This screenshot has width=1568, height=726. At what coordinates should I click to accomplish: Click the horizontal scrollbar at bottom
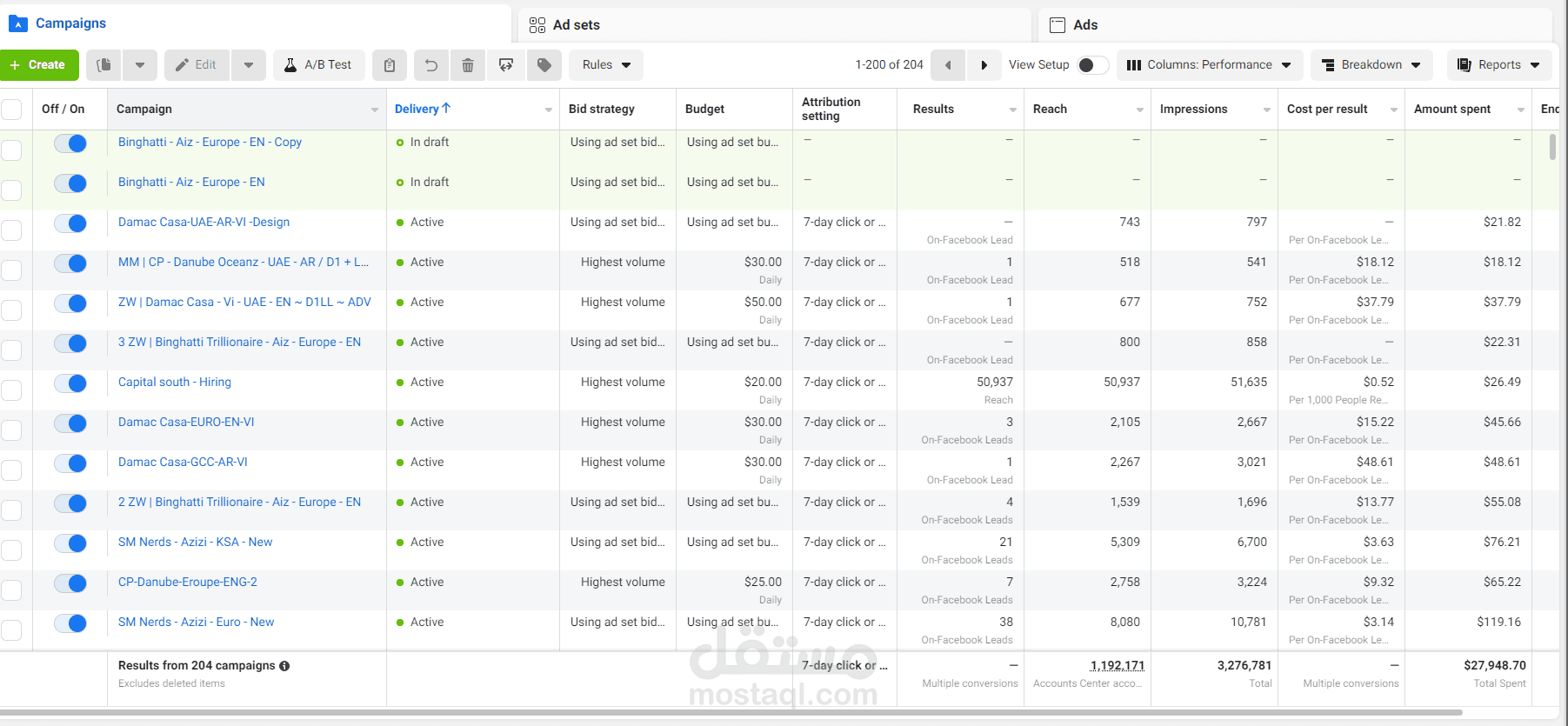pyautogui.click(x=731, y=713)
